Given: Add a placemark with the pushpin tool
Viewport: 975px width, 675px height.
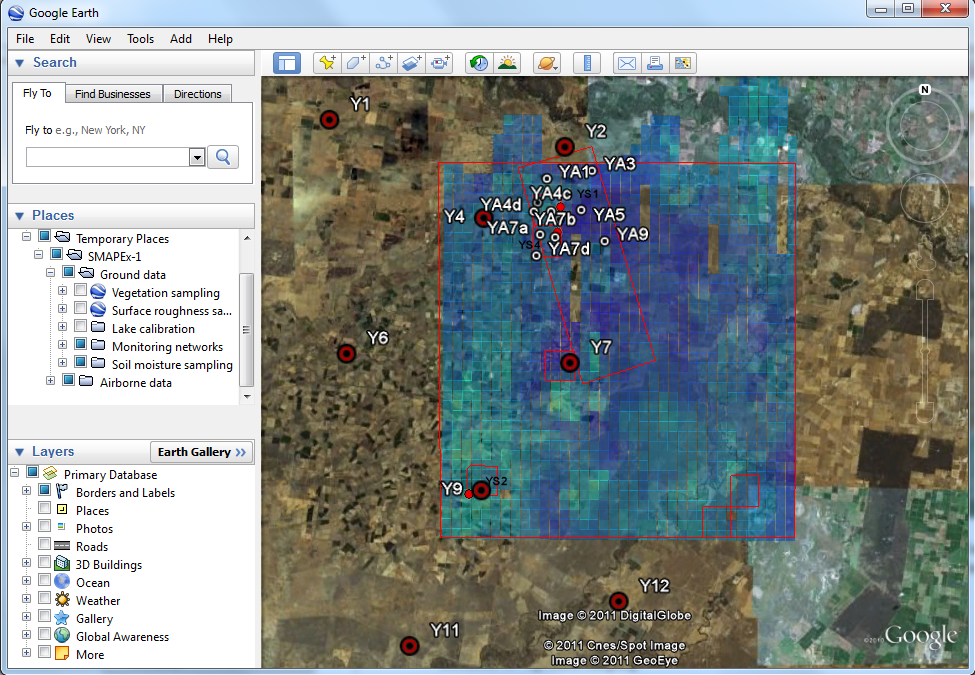Looking at the screenshot, I should pyautogui.click(x=327, y=63).
